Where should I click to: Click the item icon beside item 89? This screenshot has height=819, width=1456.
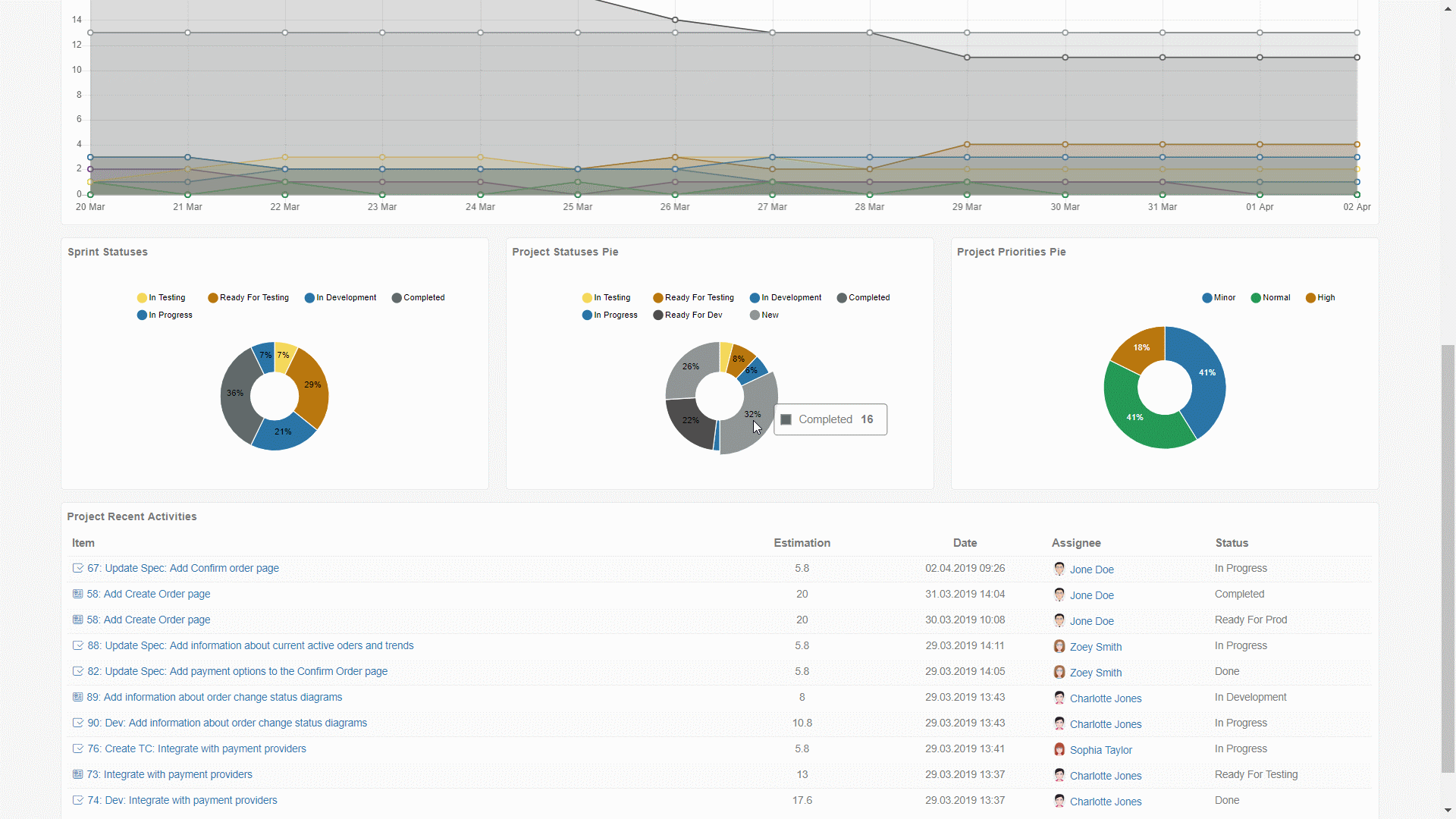[x=78, y=697]
